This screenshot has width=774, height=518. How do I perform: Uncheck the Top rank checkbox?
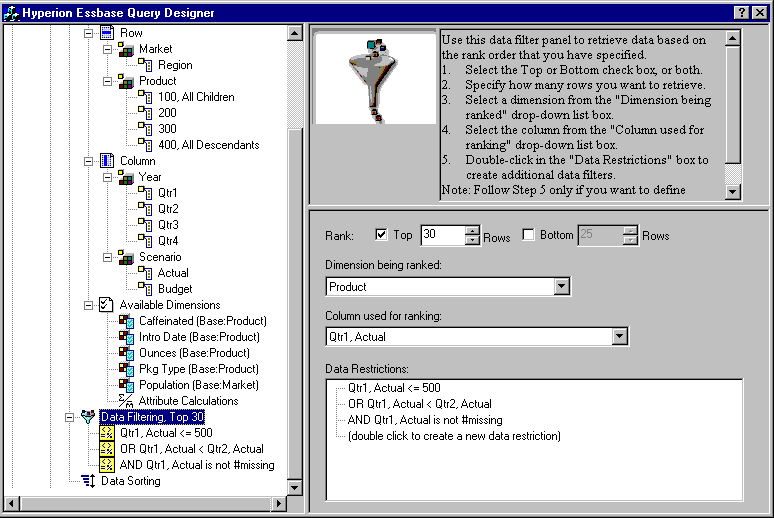pyautogui.click(x=381, y=235)
